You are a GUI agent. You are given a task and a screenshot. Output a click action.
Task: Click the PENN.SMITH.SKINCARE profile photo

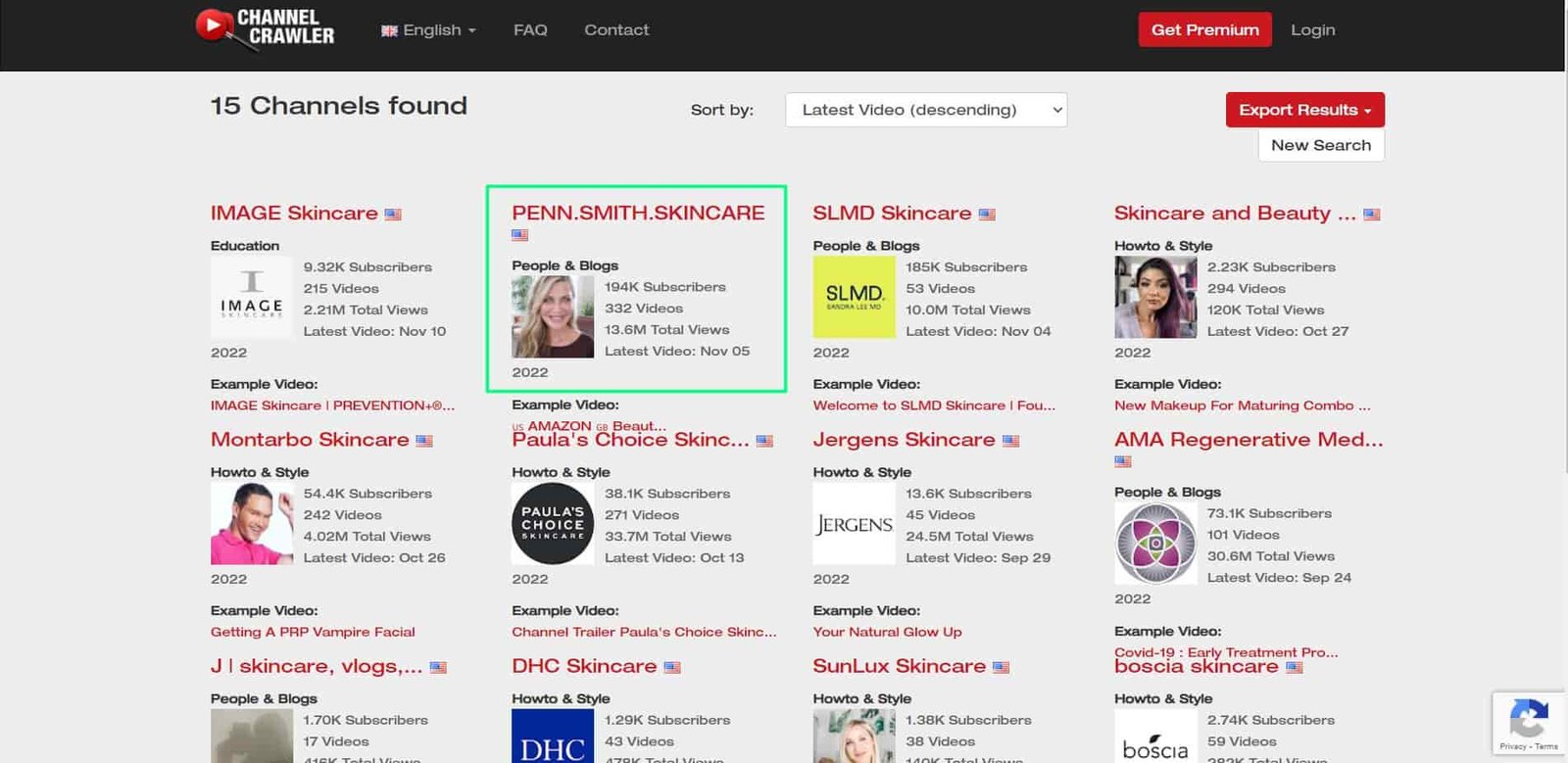click(553, 316)
